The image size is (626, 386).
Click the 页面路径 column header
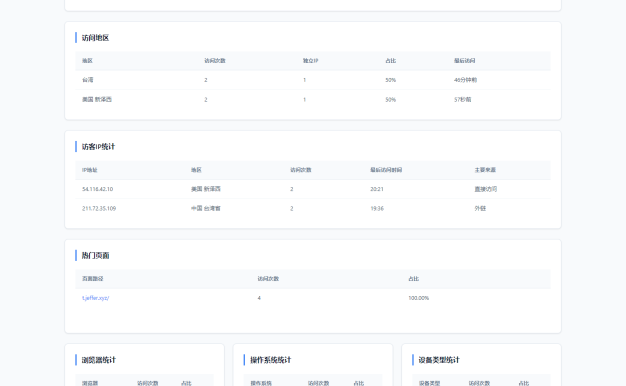[93, 279]
